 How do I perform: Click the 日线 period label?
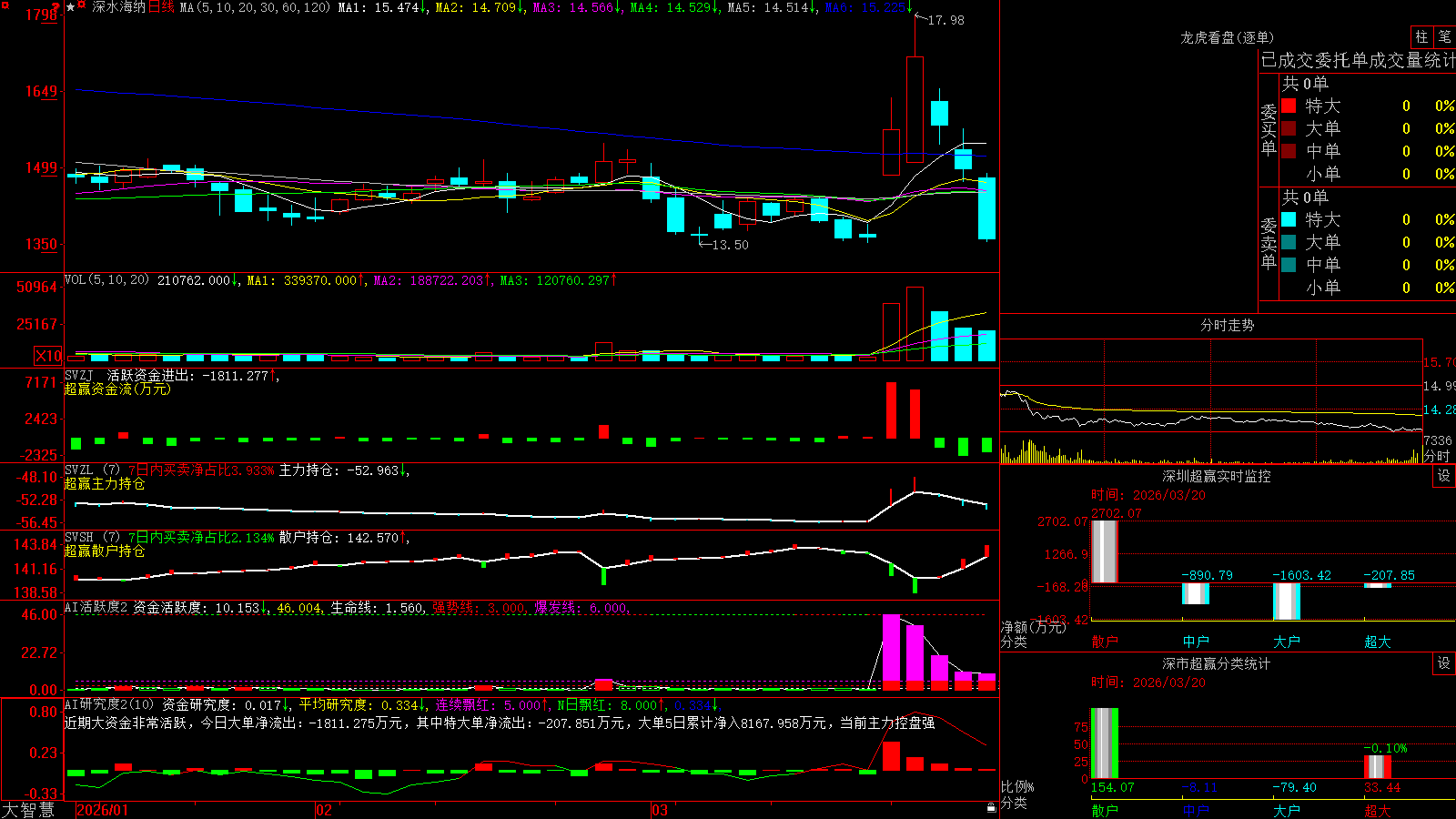click(x=161, y=7)
